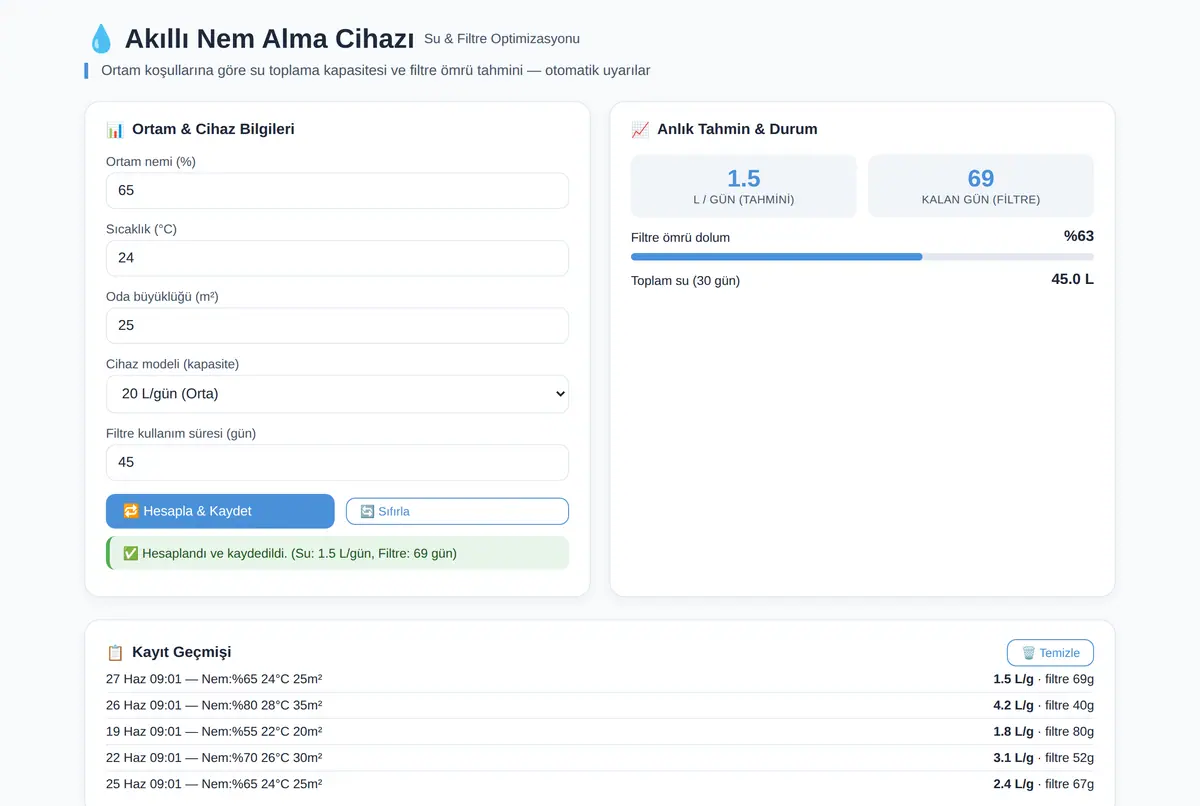Screen dimensions: 1200x806
Task: Focus the Sıcaklık (°C) input field
Action: coord(337,258)
